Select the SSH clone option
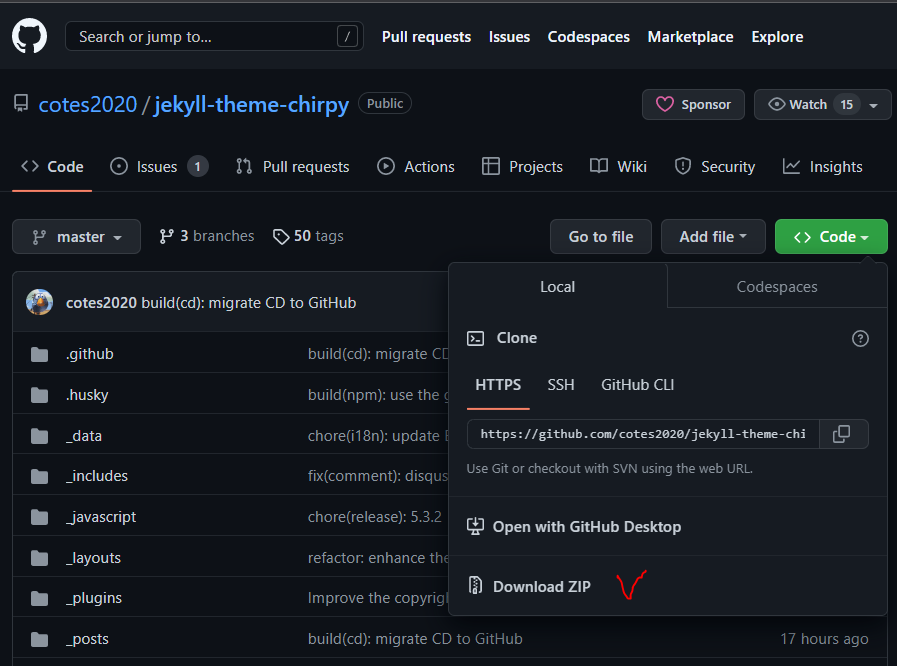This screenshot has width=897, height=666. [x=561, y=384]
